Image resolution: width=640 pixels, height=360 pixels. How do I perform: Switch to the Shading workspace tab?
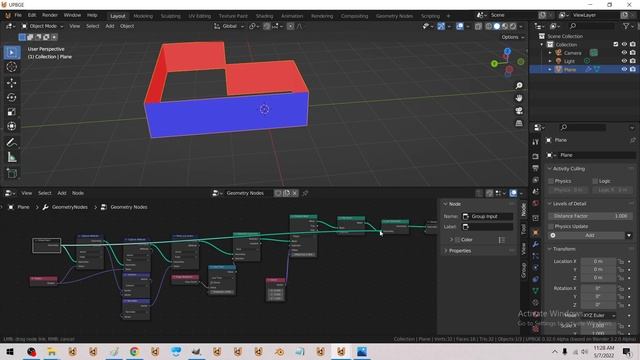(x=264, y=16)
